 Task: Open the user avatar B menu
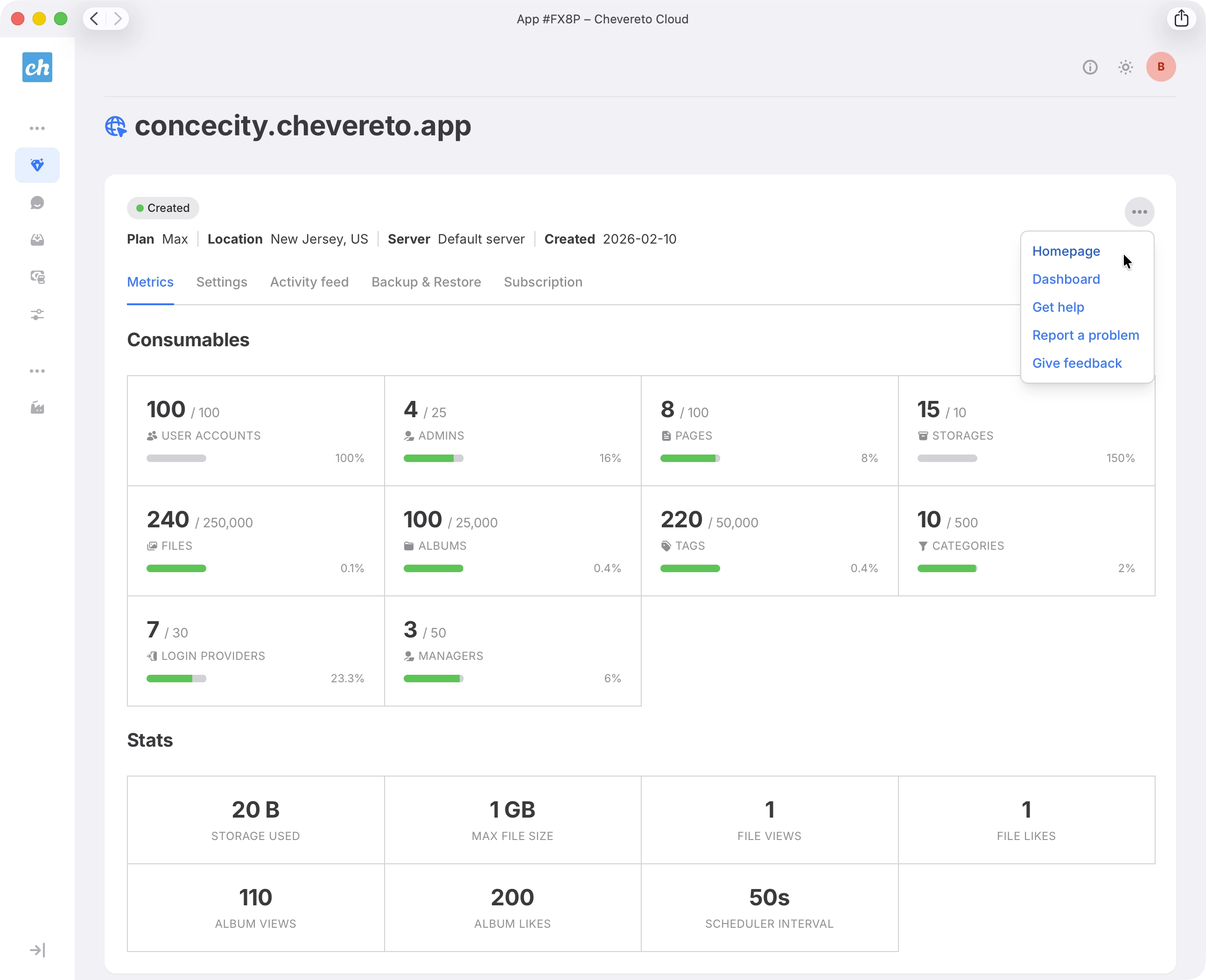click(1161, 67)
